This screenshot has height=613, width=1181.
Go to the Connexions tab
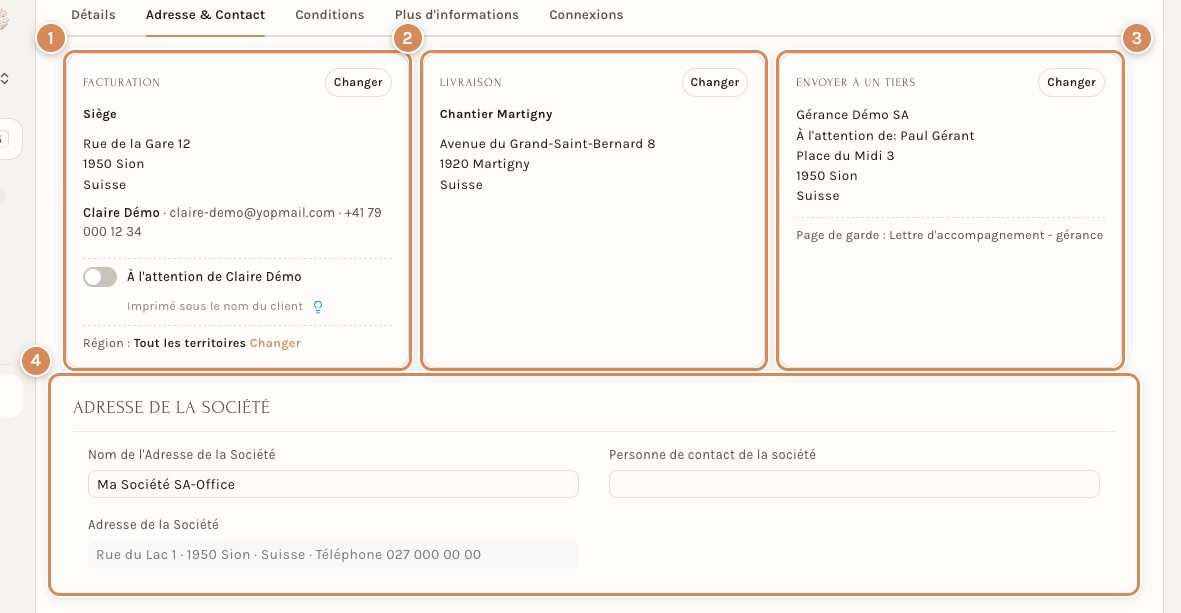pyautogui.click(x=586, y=14)
